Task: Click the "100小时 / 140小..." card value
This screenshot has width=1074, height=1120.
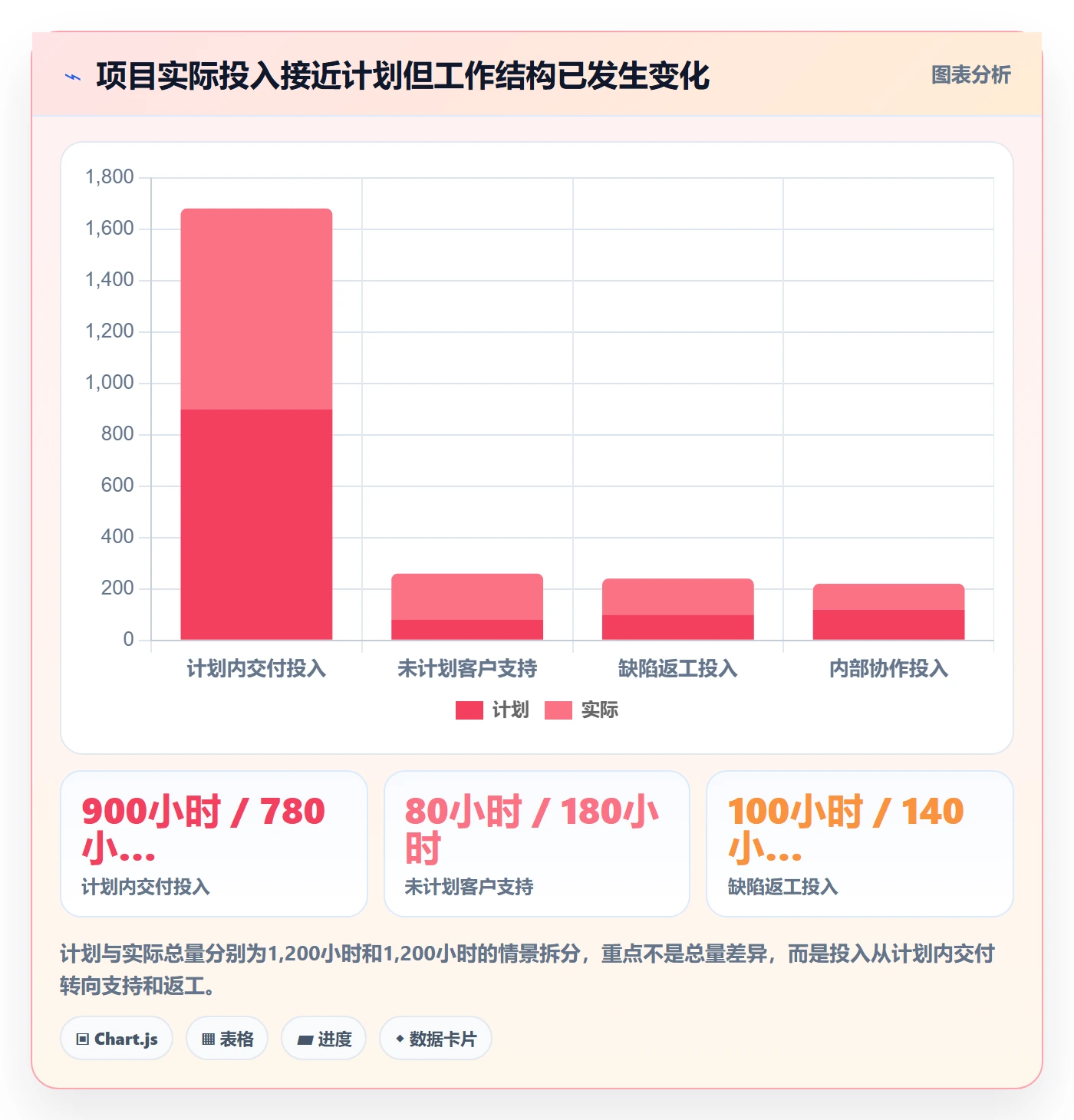Action: coord(846,829)
